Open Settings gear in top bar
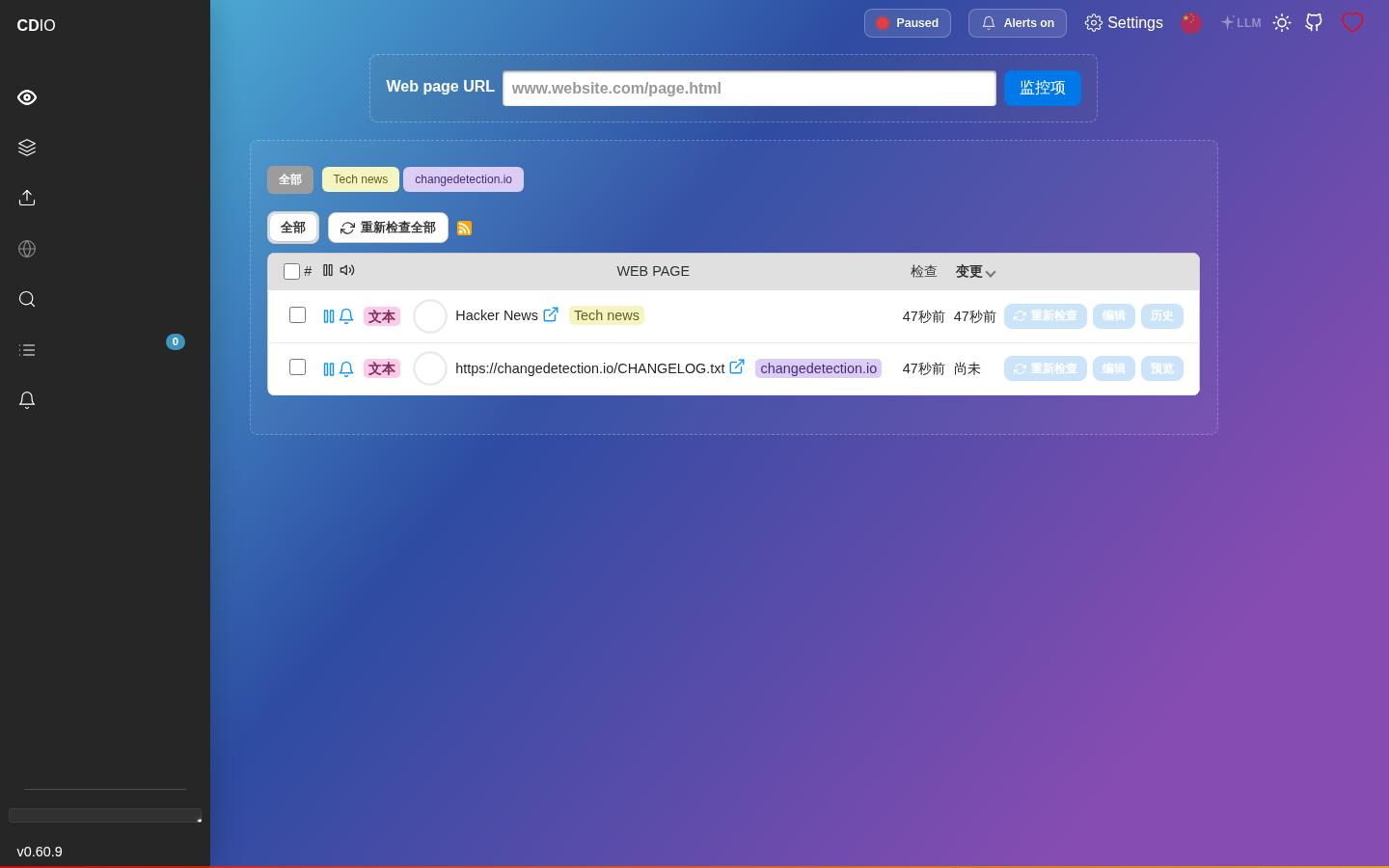1389x868 pixels. (x=1124, y=23)
